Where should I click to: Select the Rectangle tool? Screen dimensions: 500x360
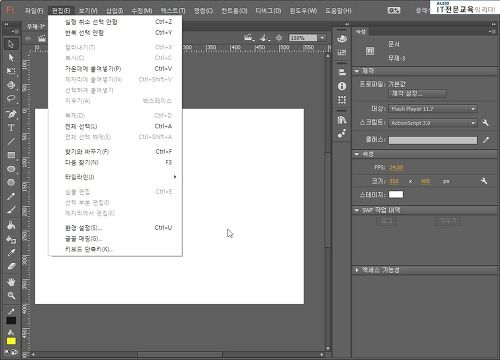pos(11,155)
